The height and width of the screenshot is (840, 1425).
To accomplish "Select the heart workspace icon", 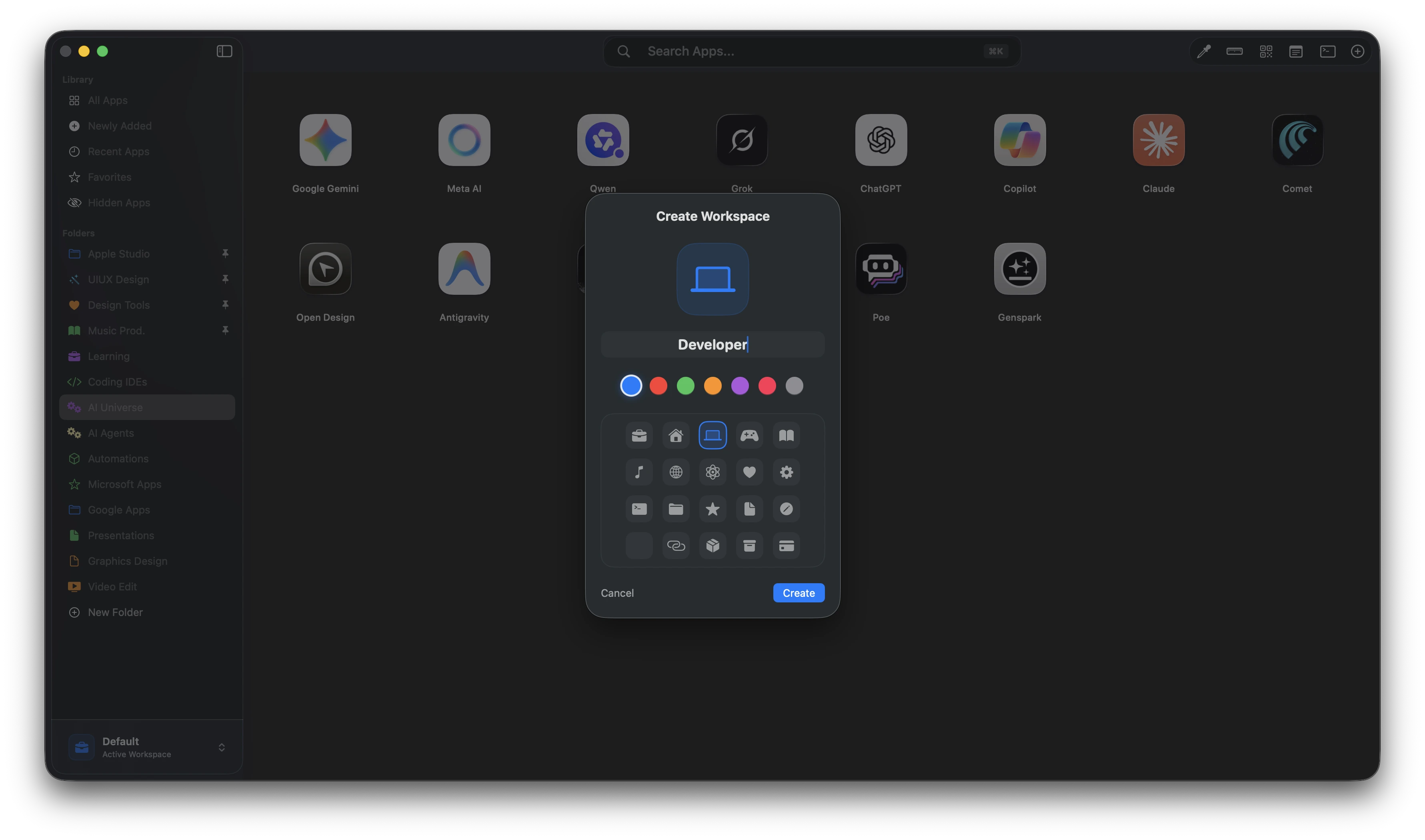I will click(750, 472).
